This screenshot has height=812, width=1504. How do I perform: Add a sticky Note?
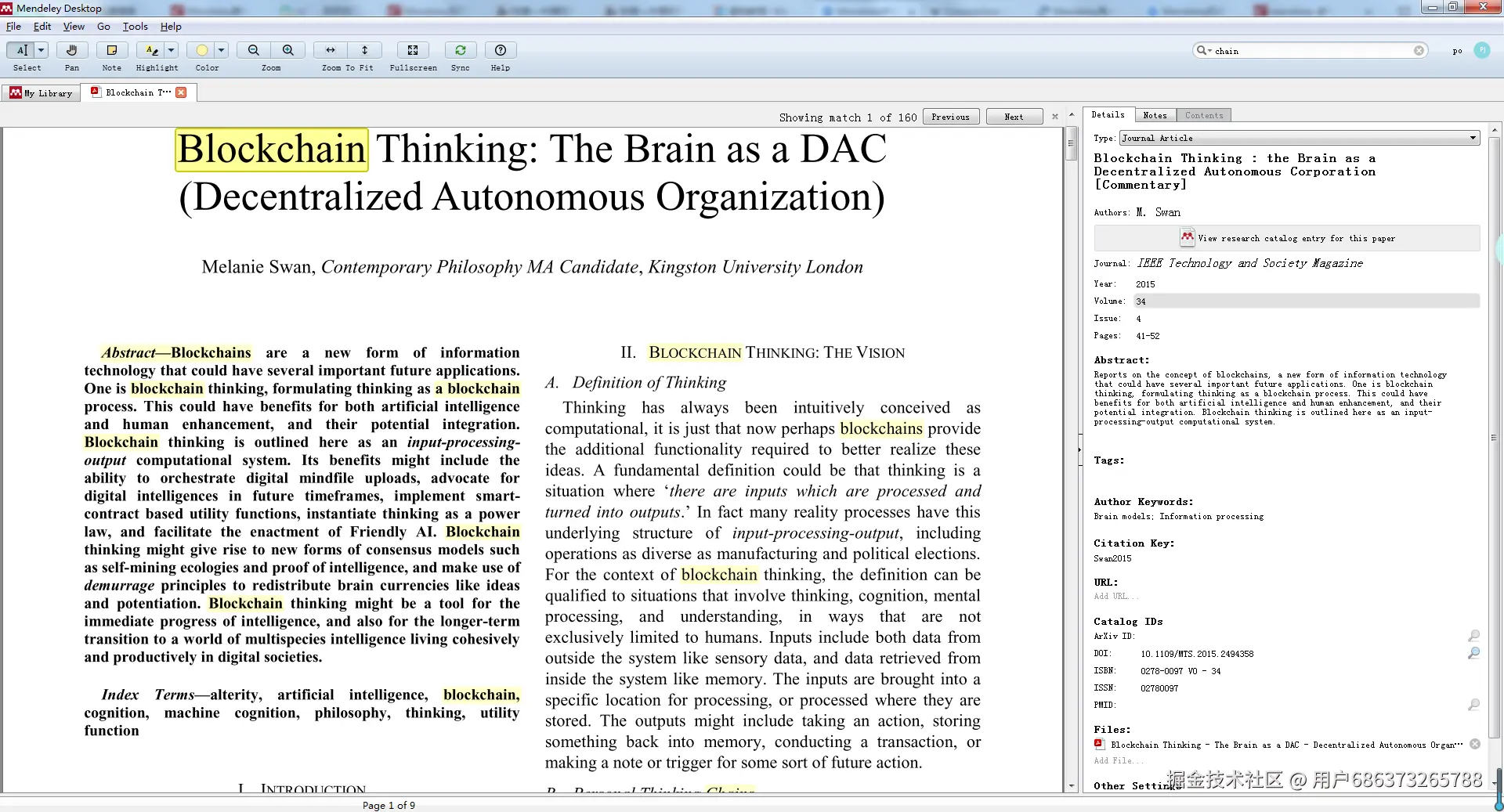pos(112,50)
